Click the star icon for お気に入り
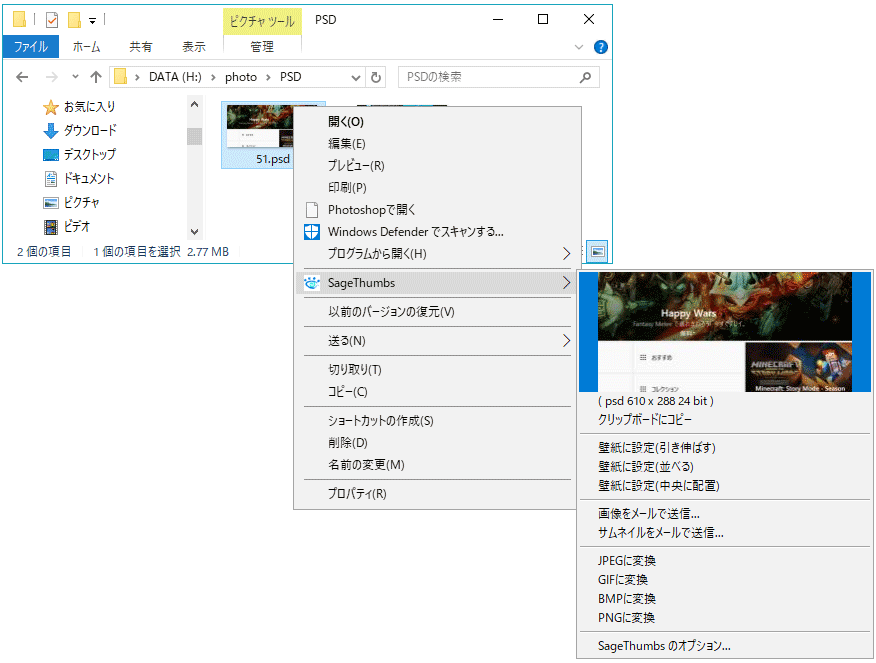The image size is (876, 663). coord(51,107)
